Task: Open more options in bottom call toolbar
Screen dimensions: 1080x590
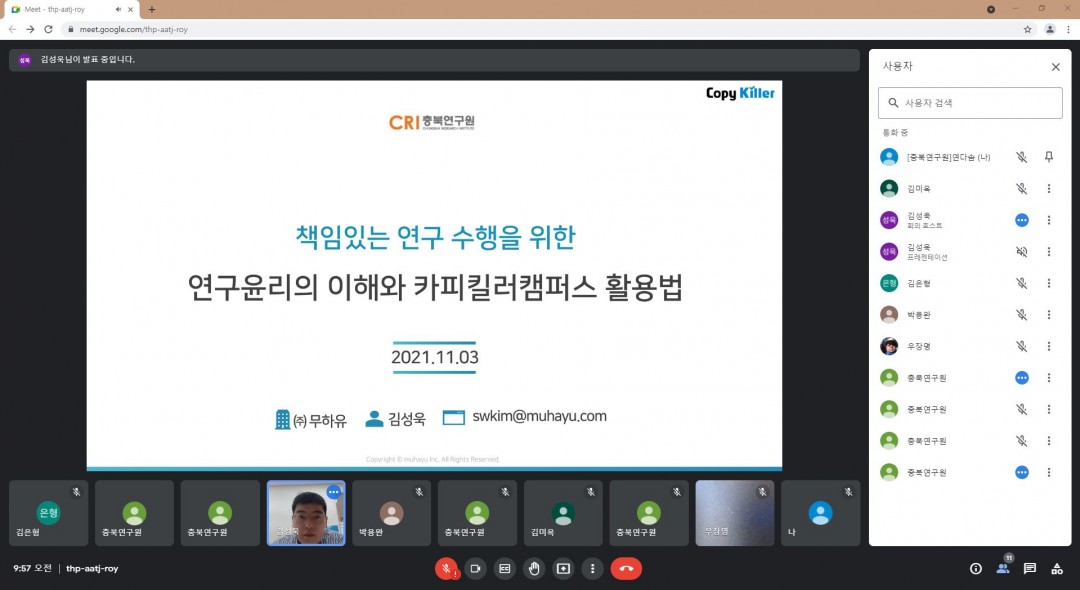Action: click(x=593, y=568)
